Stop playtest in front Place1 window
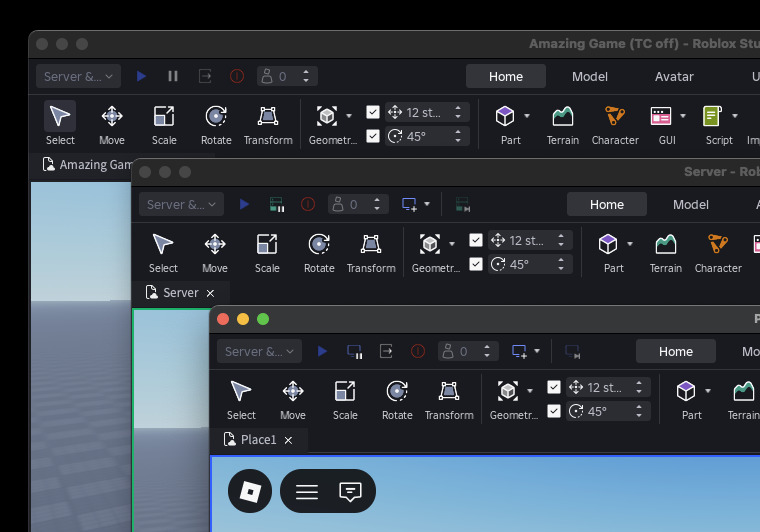This screenshot has width=760, height=532. click(418, 351)
